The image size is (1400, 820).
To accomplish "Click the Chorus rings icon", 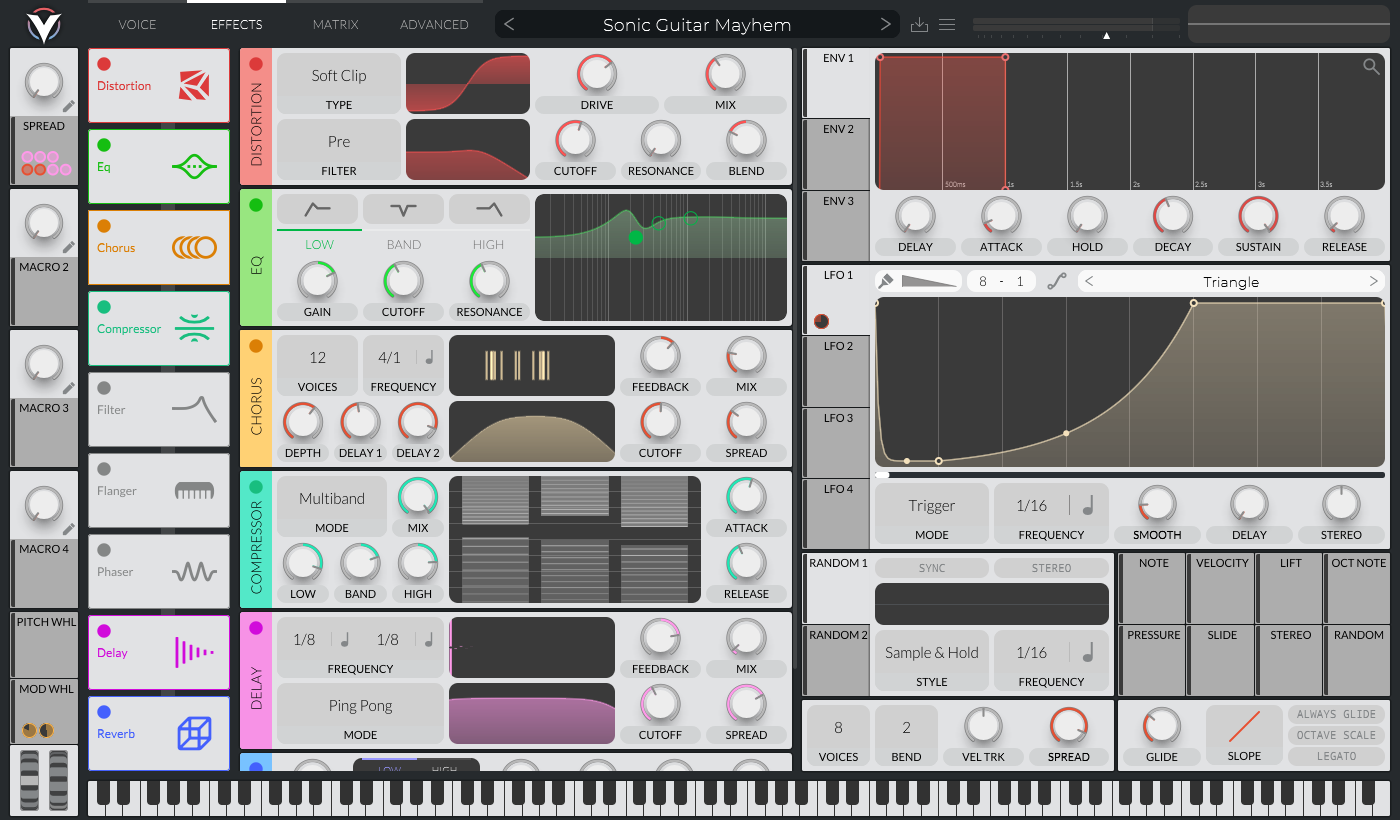I will pyautogui.click(x=194, y=248).
